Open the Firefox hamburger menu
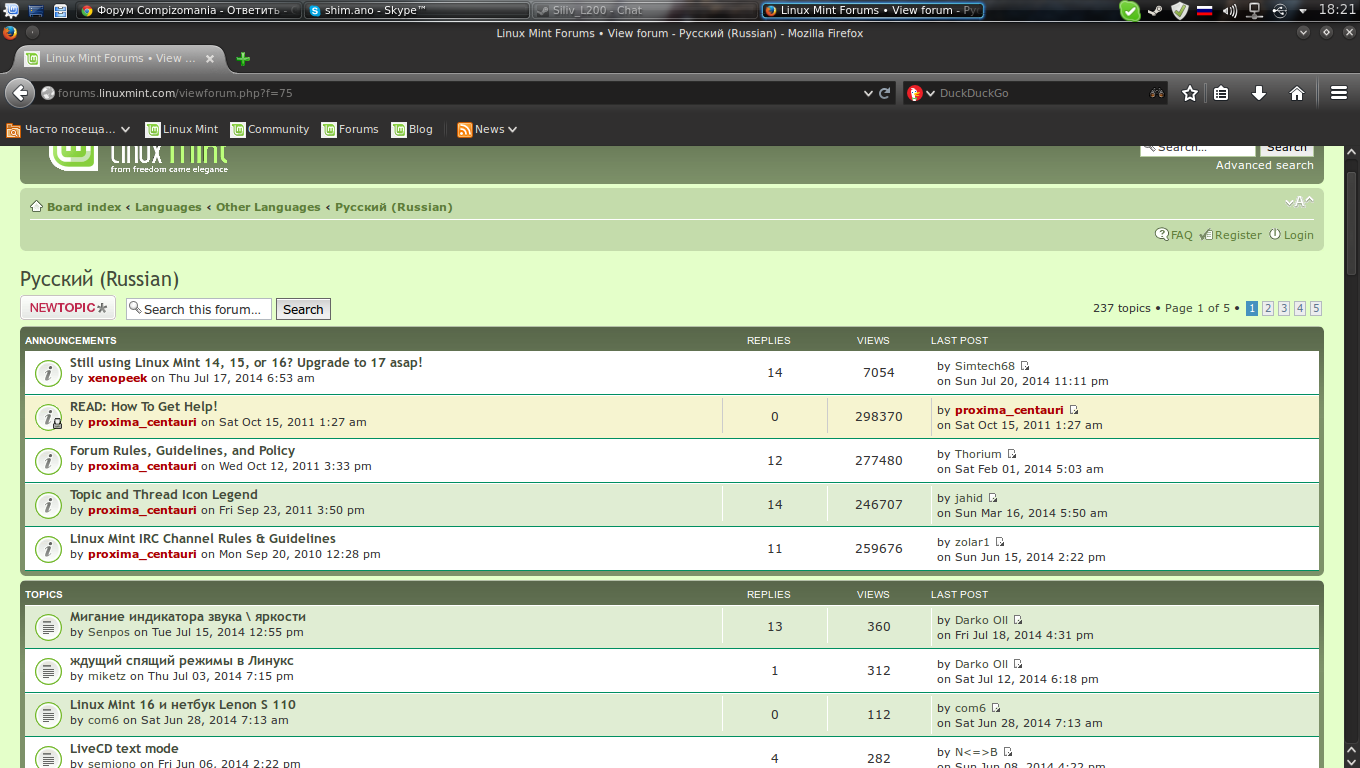The image size is (1360, 768). [1339, 93]
